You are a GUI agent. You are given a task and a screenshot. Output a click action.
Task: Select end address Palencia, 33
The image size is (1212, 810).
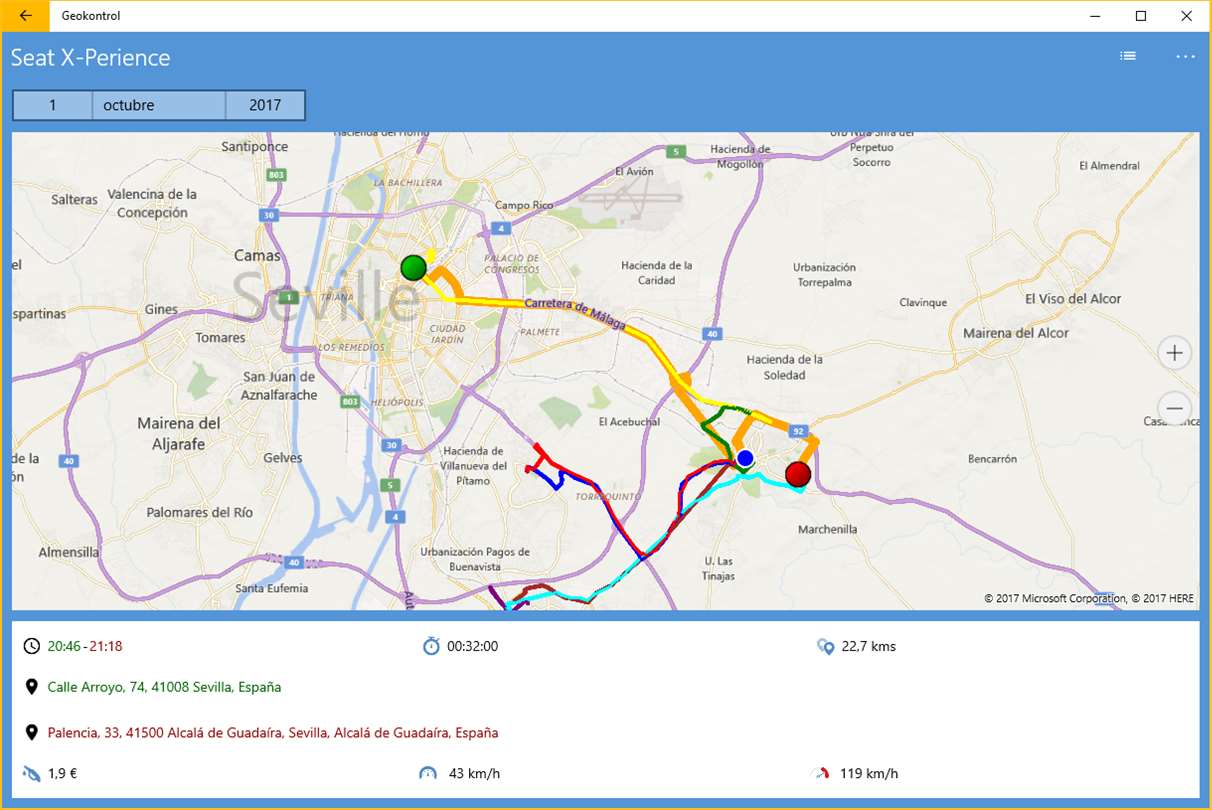tap(273, 733)
